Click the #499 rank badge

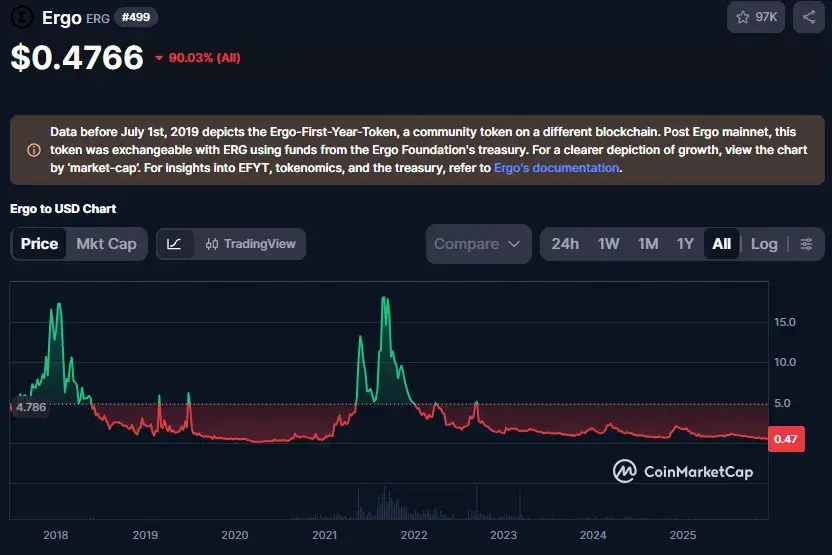136,18
